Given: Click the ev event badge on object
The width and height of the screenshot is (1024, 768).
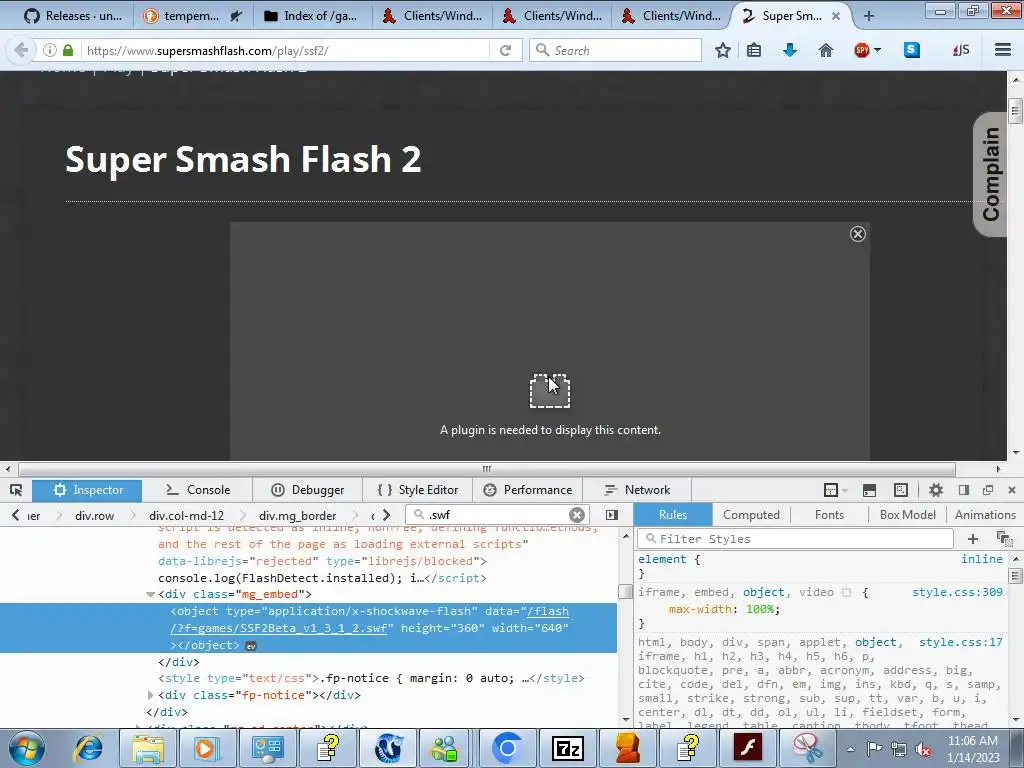Looking at the screenshot, I should click(x=251, y=645).
